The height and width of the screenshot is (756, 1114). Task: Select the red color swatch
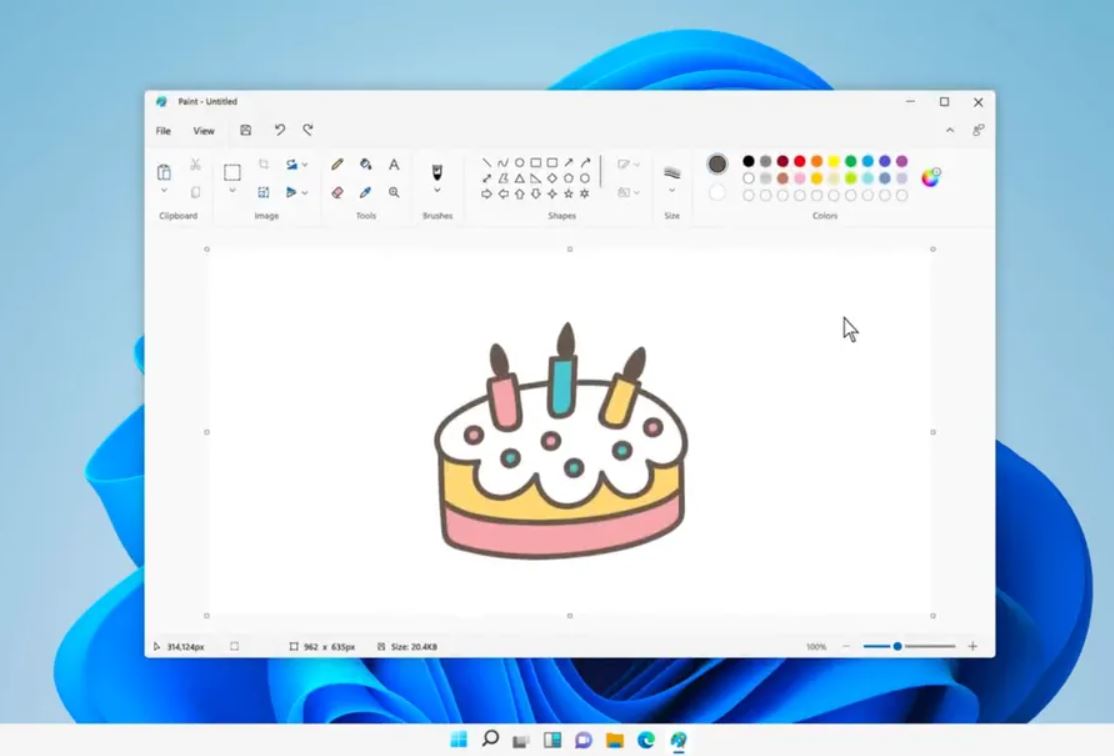pos(798,160)
